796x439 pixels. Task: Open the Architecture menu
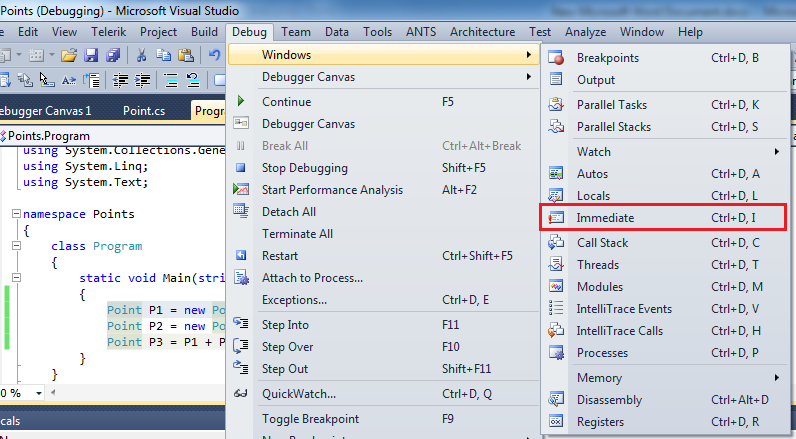tap(482, 32)
